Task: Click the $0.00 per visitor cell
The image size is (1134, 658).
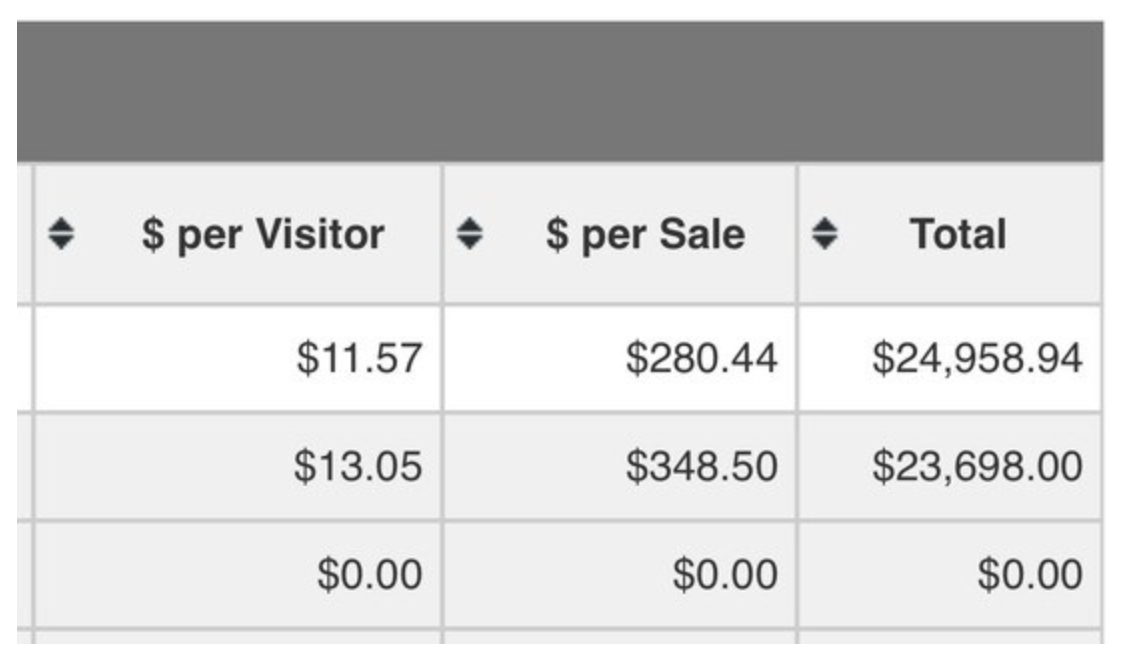Action: 238,575
